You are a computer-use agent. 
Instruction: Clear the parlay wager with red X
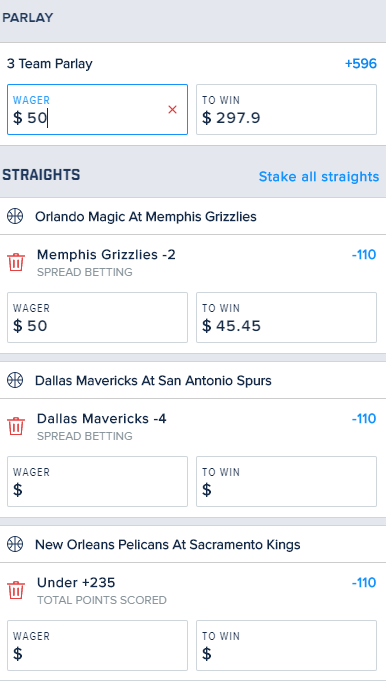[x=172, y=110]
